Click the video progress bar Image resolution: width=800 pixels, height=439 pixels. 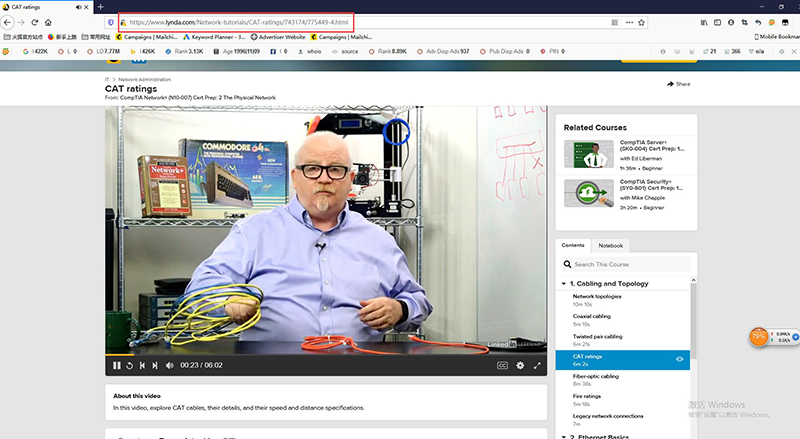(x=326, y=355)
